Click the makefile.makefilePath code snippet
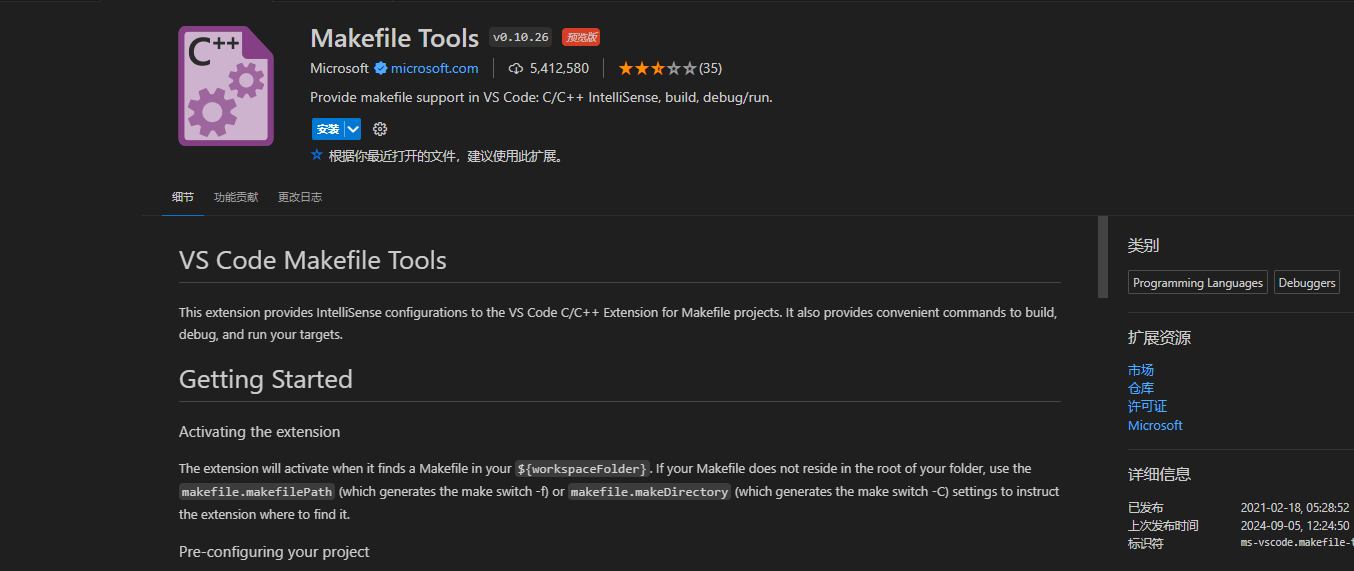The image size is (1354, 571). 258,491
